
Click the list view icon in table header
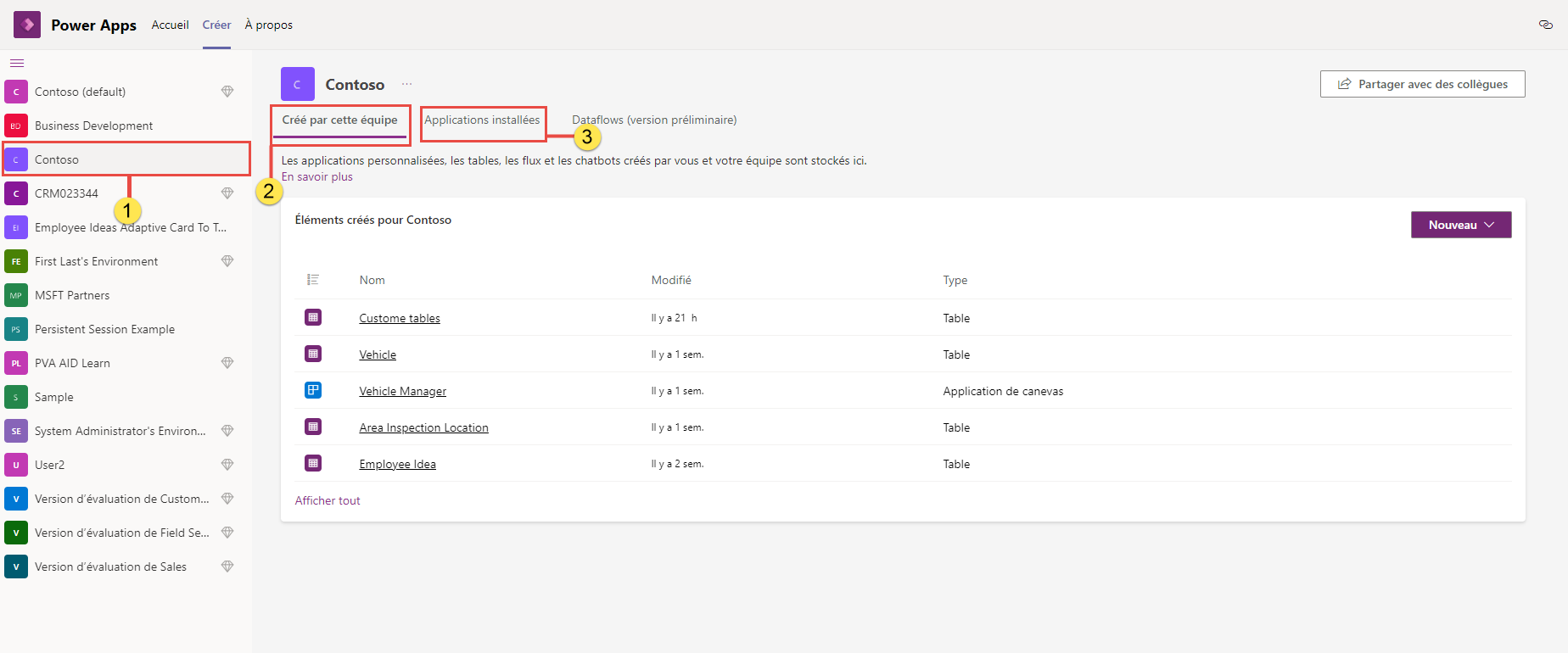click(x=313, y=280)
